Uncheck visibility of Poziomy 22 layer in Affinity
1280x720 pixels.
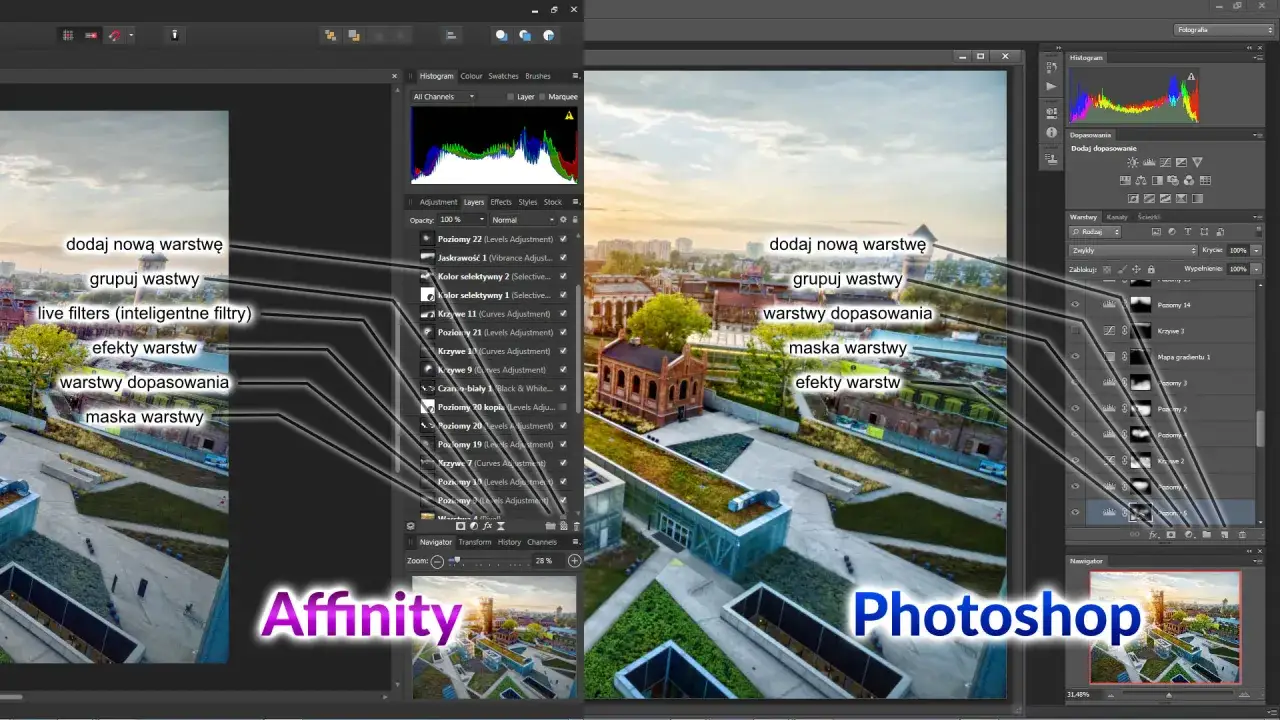pyautogui.click(x=564, y=239)
